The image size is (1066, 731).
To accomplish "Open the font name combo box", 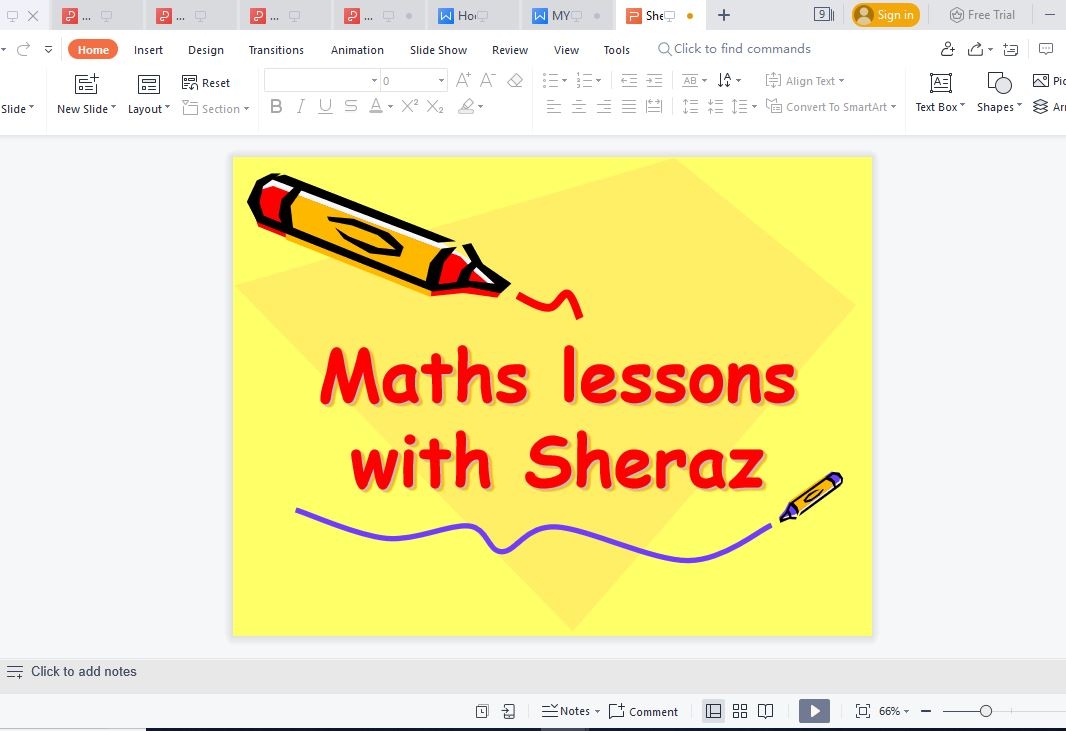I will pyautogui.click(x=322, y=80).
